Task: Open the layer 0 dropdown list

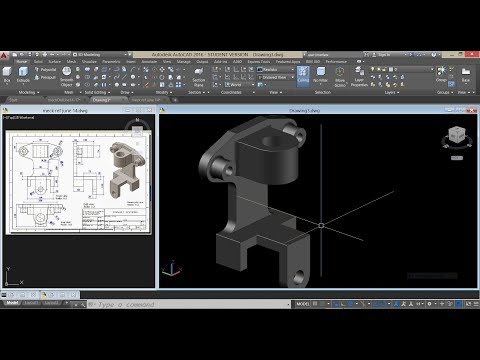Action: (402, 69)
